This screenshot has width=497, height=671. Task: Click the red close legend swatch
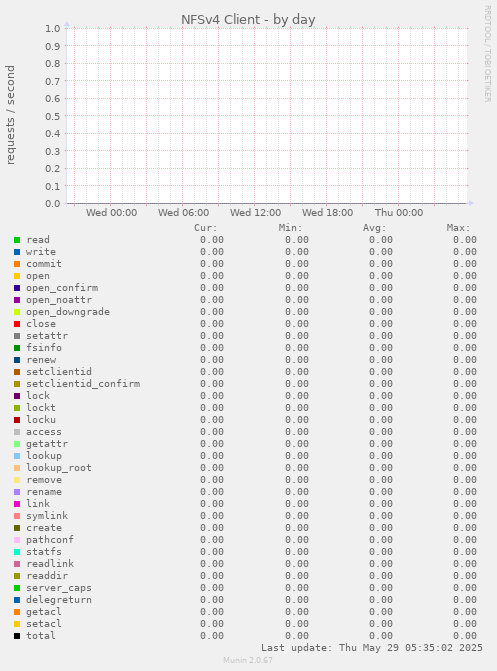click(x=17, y=324)
